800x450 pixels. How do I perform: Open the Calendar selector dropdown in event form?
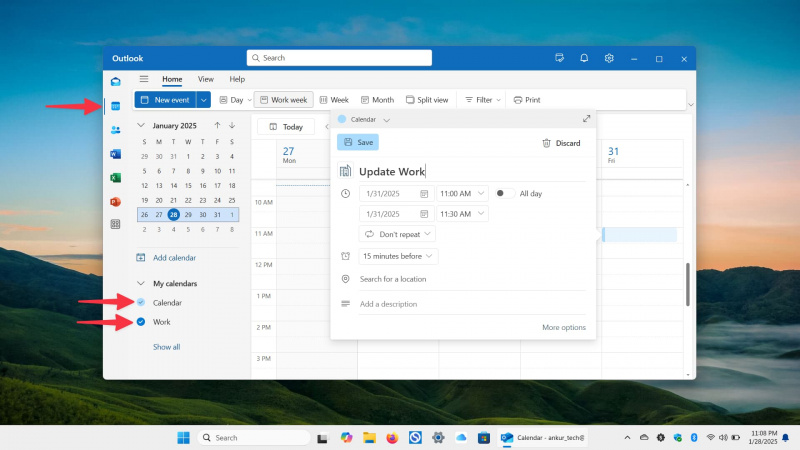(x=386, y=120)
